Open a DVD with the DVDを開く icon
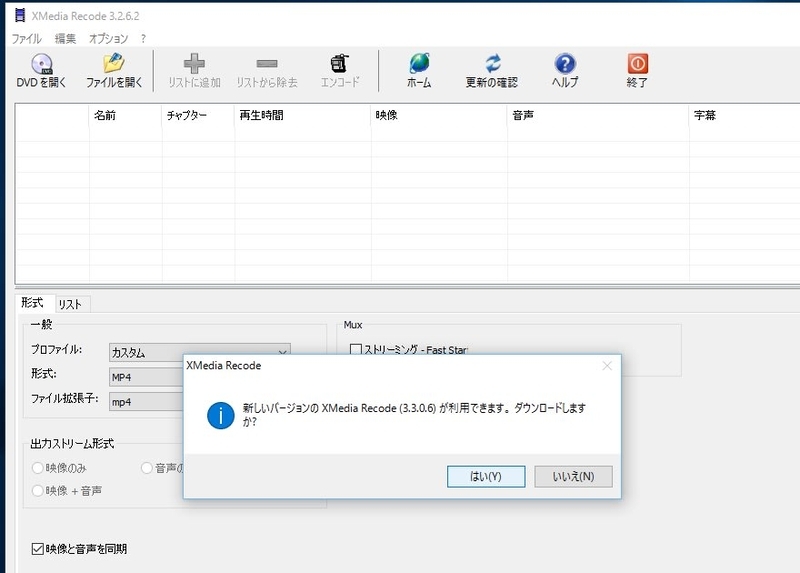 click(41, 64)
